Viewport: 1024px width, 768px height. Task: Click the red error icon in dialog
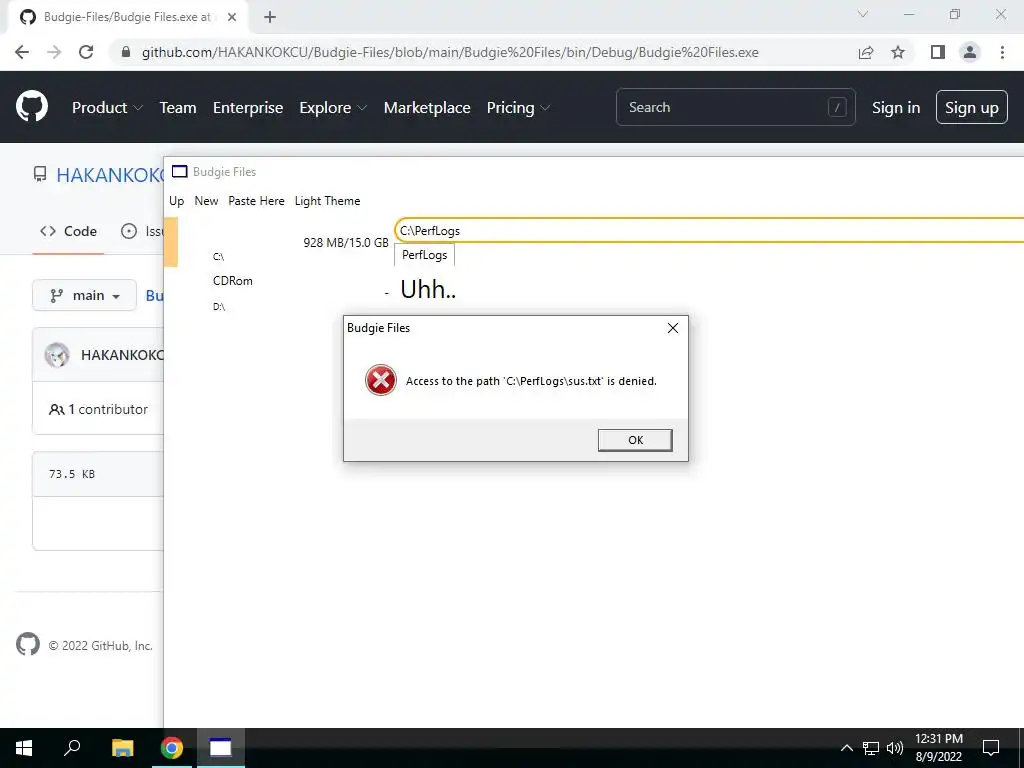click(x=381, y=380)
